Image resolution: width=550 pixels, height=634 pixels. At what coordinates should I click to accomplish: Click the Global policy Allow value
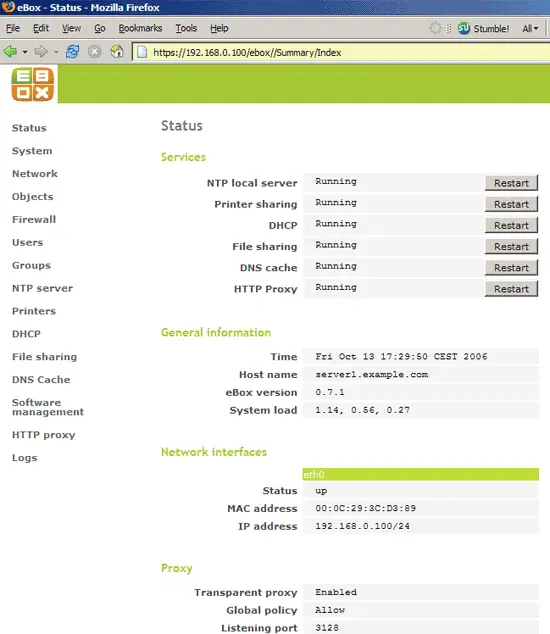[330, 610]
